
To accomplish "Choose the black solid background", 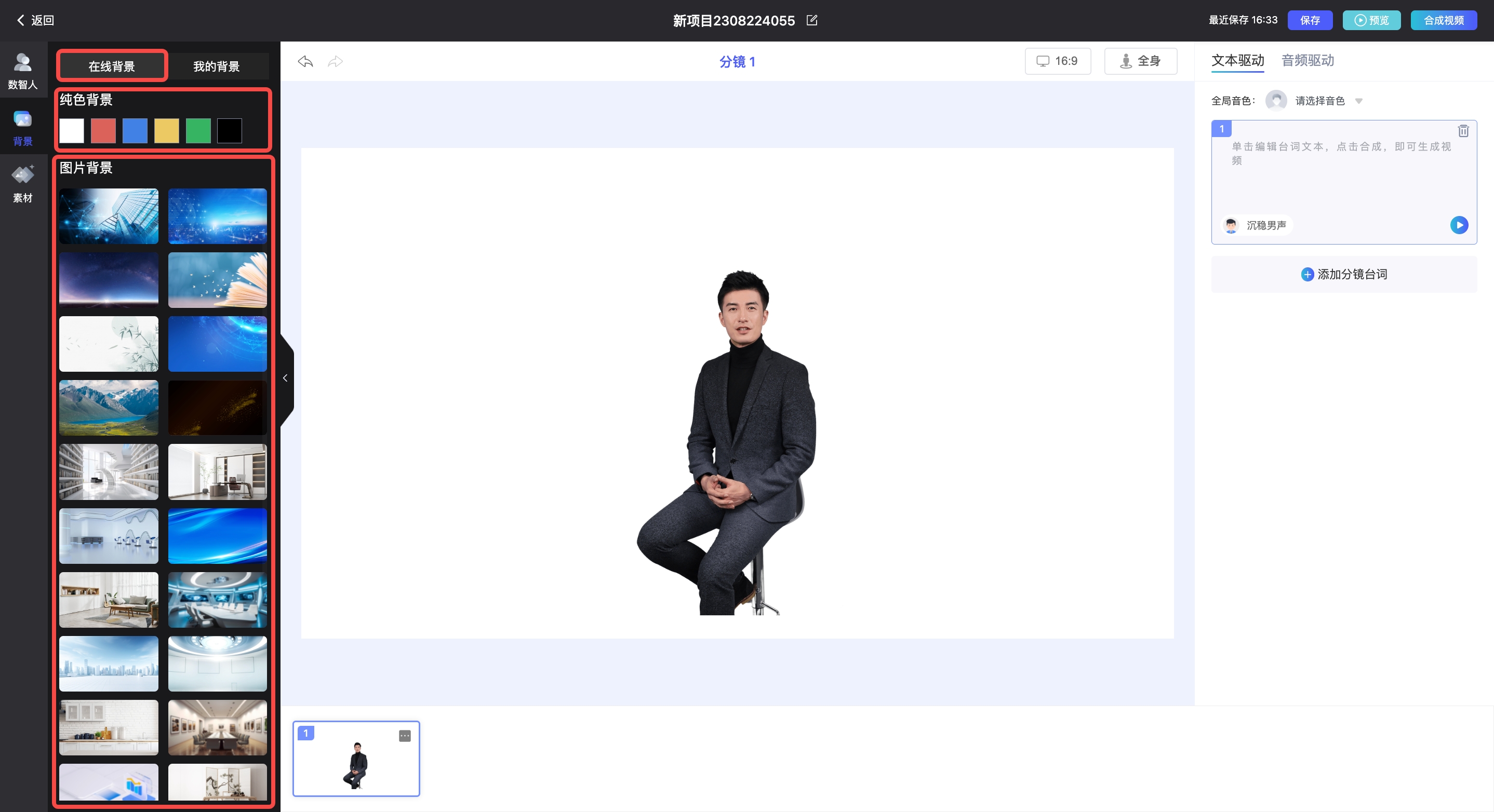I will click(x=230, y=130).
